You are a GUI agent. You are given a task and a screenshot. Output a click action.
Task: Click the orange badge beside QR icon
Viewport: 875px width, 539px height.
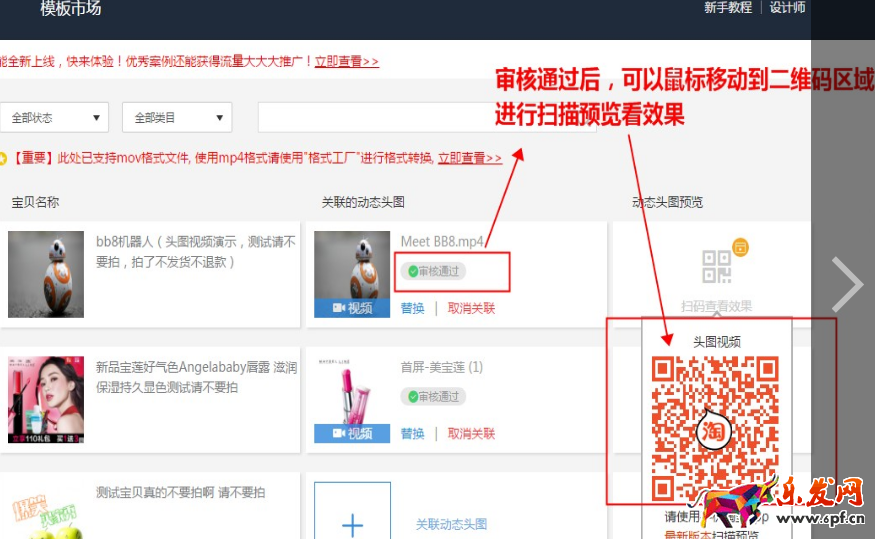[x=741, y=247]
